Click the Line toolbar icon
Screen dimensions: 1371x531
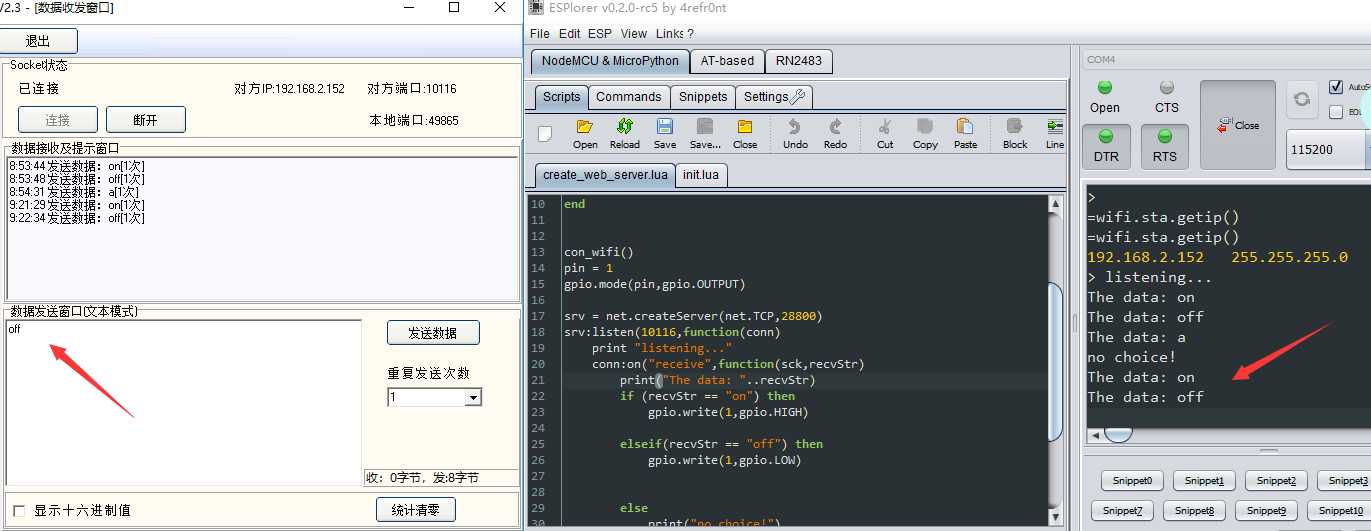coord(1055,133)
